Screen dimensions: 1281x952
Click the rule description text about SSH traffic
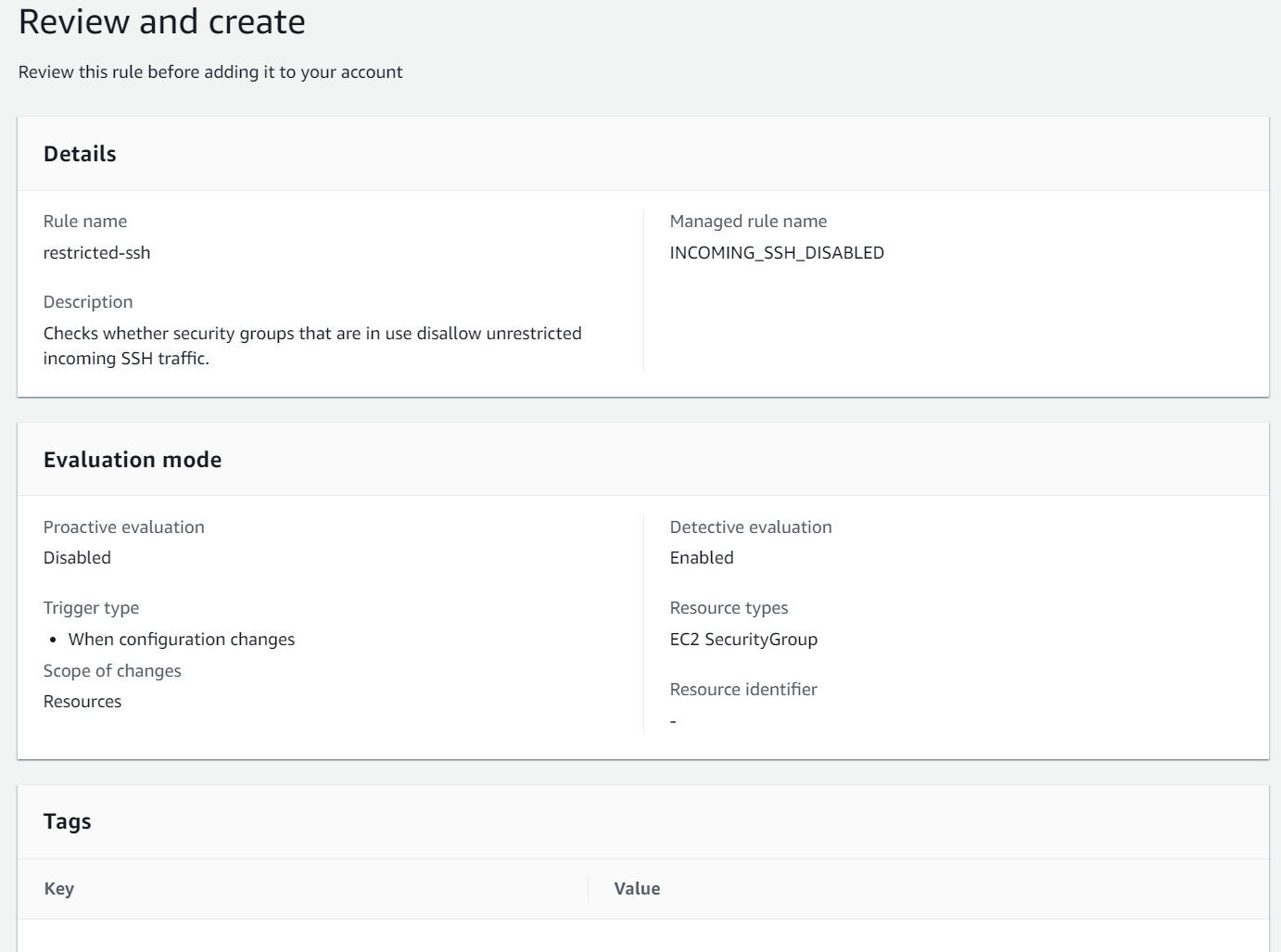tap(311, 346)
